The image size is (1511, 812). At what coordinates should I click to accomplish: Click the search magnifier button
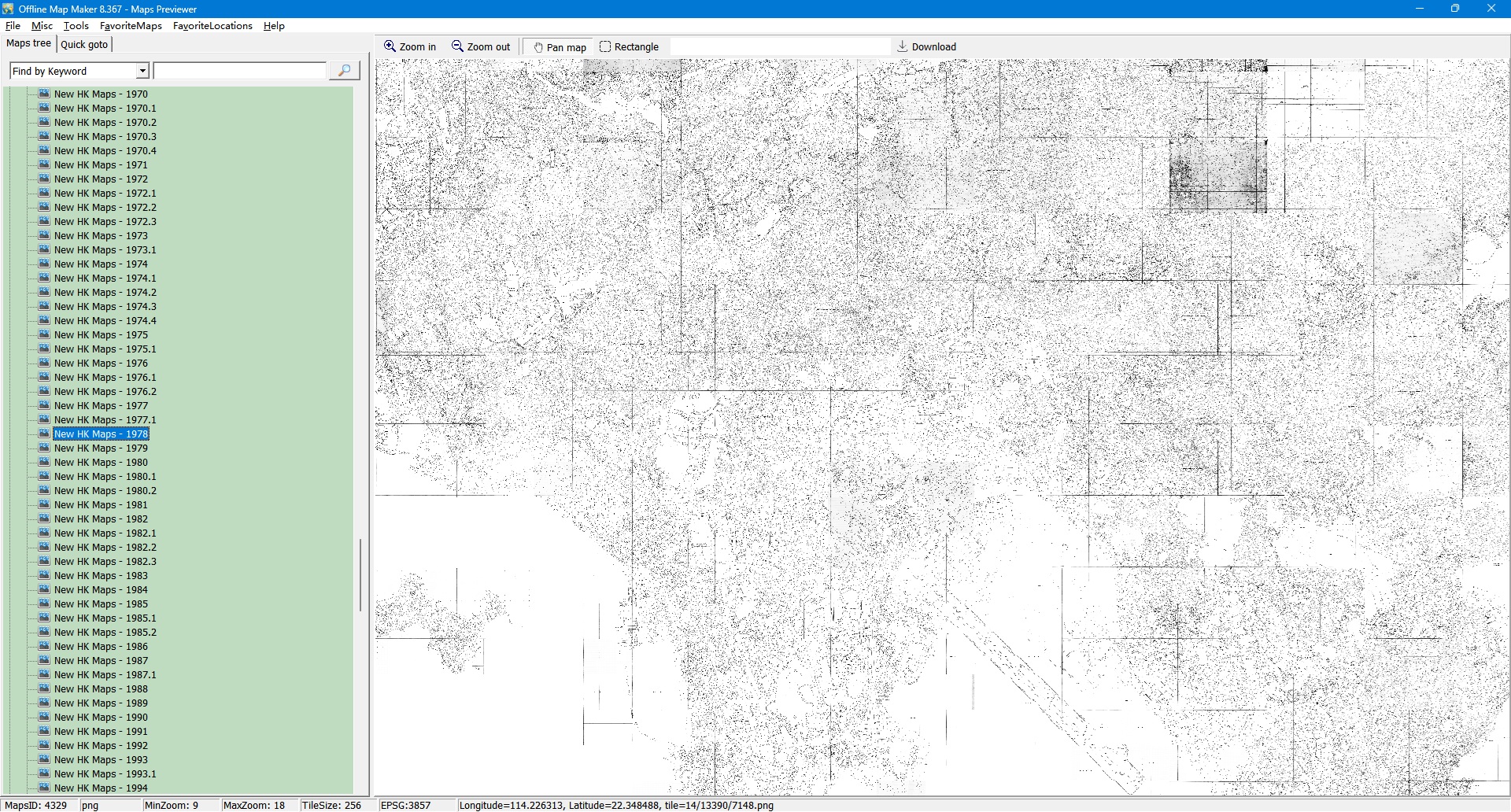coord(344,71)
